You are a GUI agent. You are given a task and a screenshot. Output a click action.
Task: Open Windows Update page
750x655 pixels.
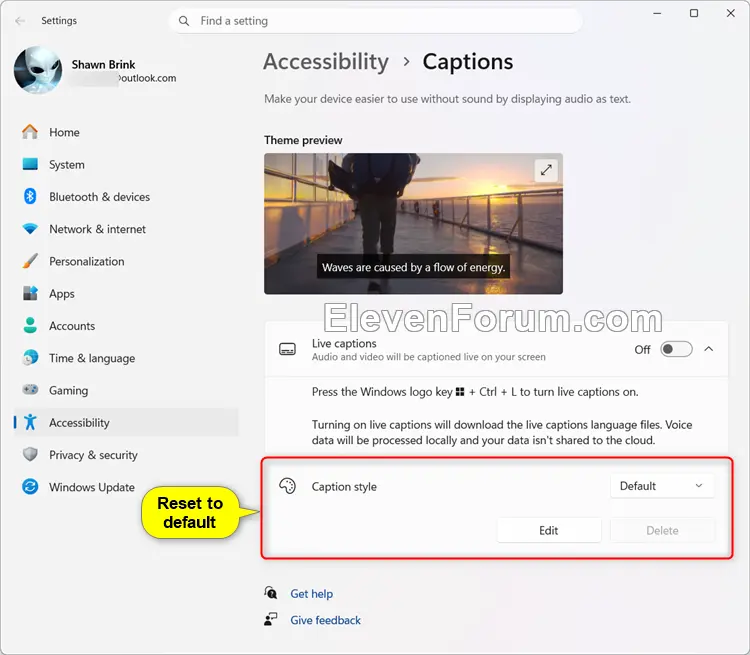tap(126, 487)
